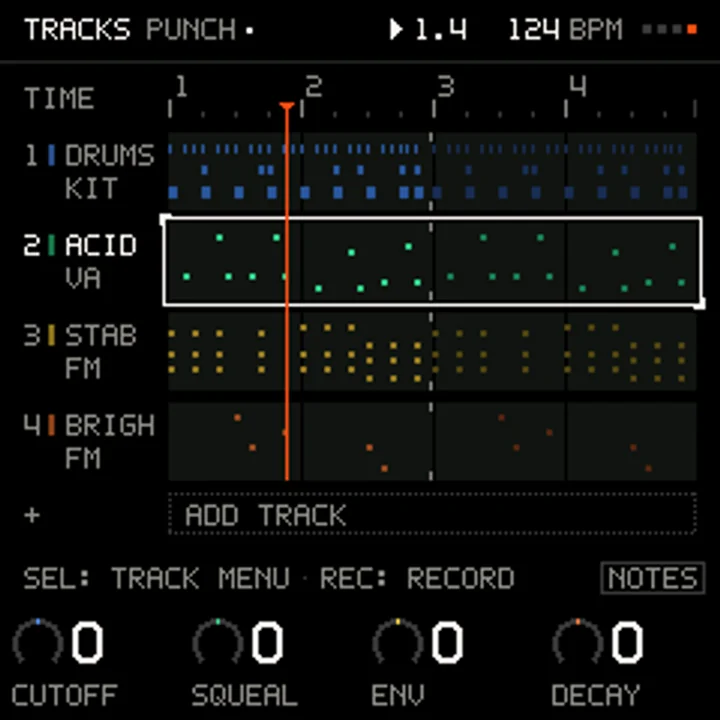Click the SQUEAL knob

click(x=218, y=641)
